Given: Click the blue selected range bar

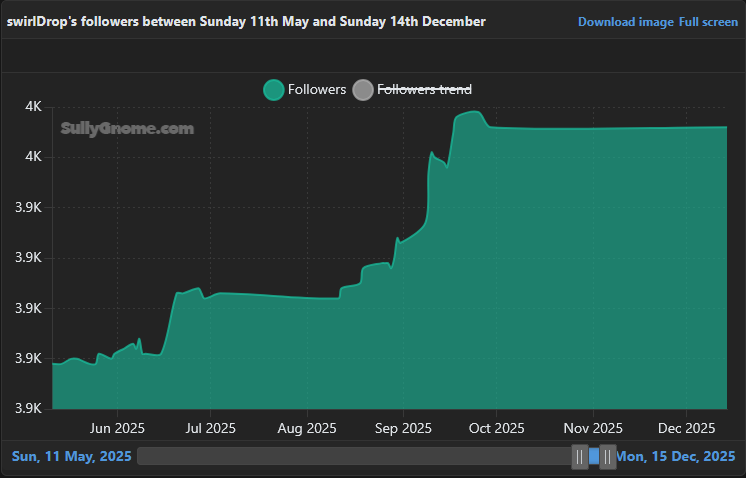Looking at the screenshot, I should [x=594, y=456].
